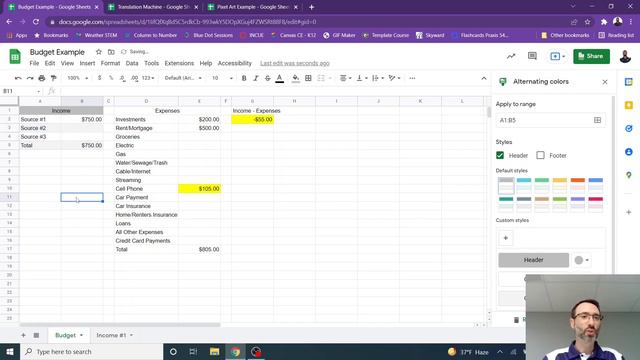Toggle strikethrough formatting
The image size is (640, 360).
pyautogui.click(x=267, y=78)
